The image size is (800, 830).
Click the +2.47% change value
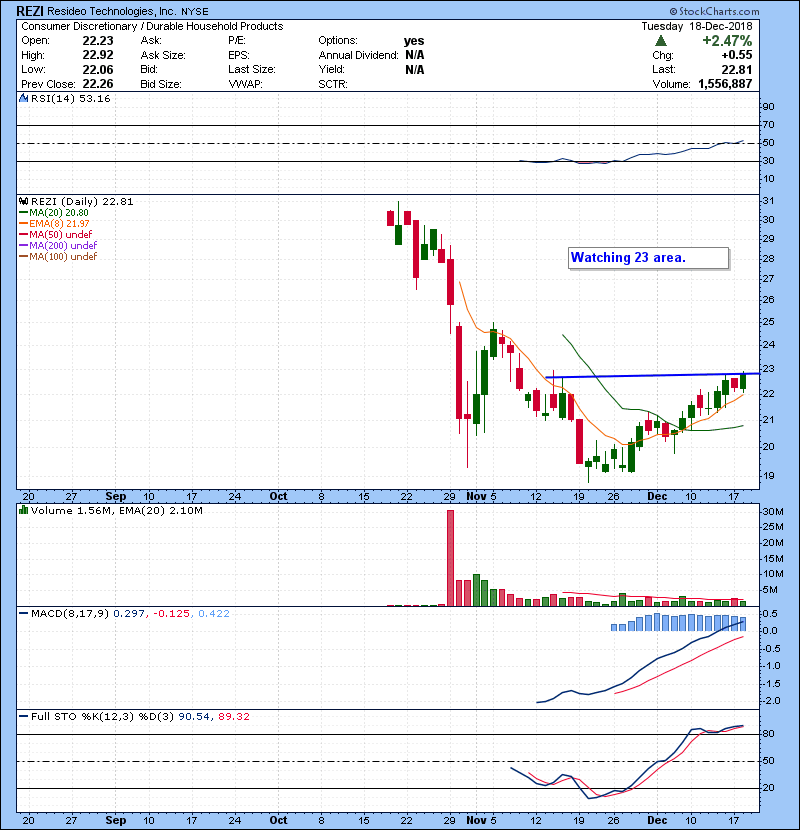(x=727, y=41)
